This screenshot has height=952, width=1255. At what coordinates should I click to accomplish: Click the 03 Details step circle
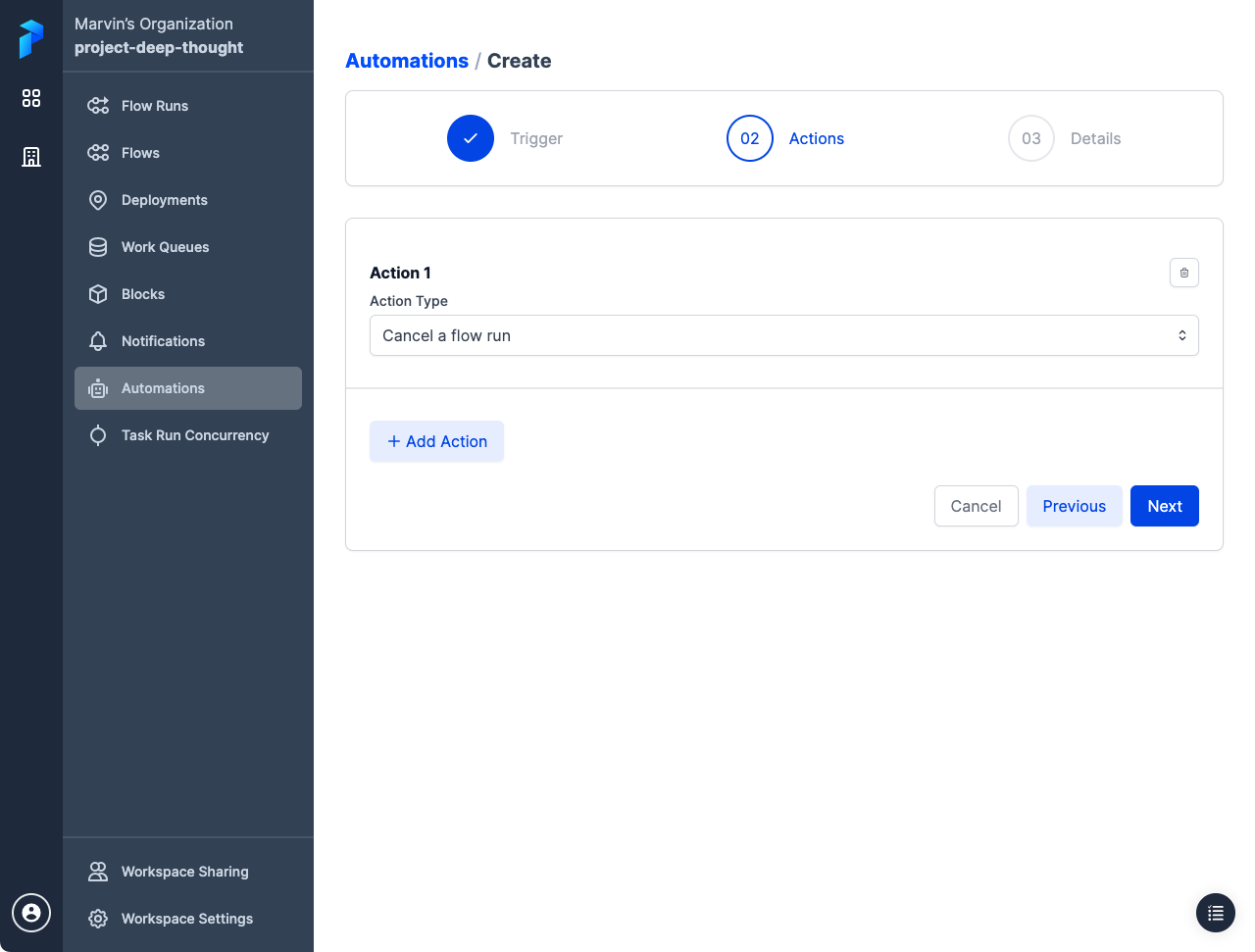1031,138
